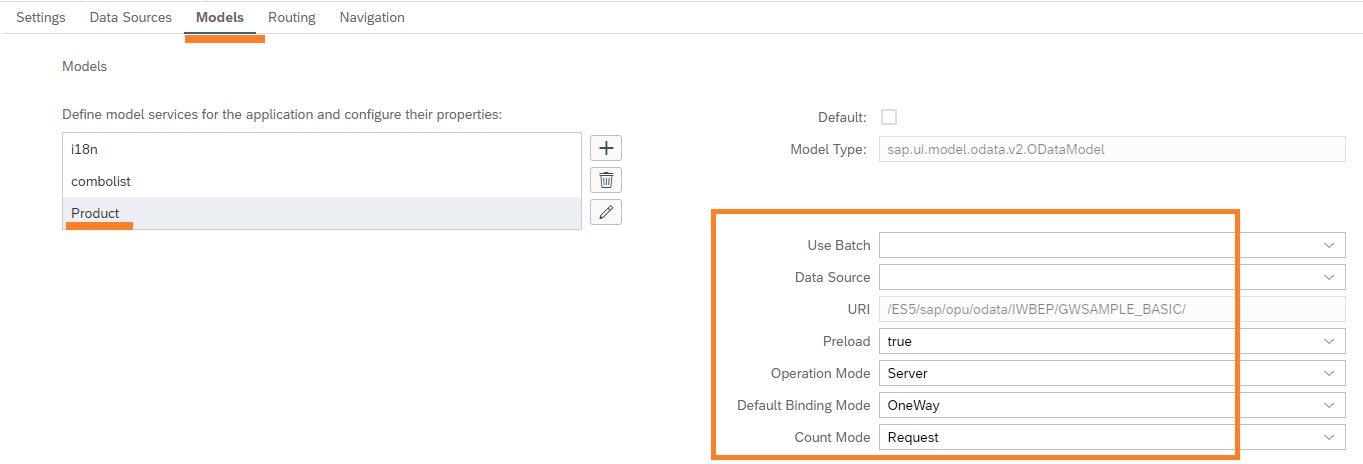Select the Product model entry
The width and height of the screenshot is (1363, 464).
pyautogui.click(x=321, y=213)
